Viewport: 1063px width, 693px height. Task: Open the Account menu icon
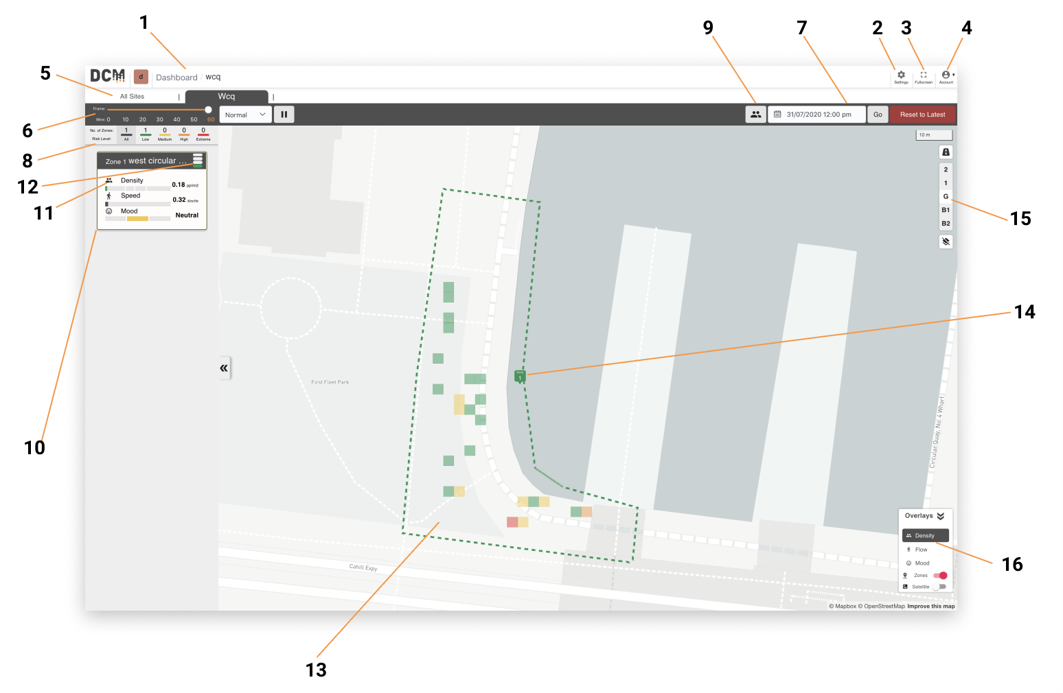tap(946, 77)
